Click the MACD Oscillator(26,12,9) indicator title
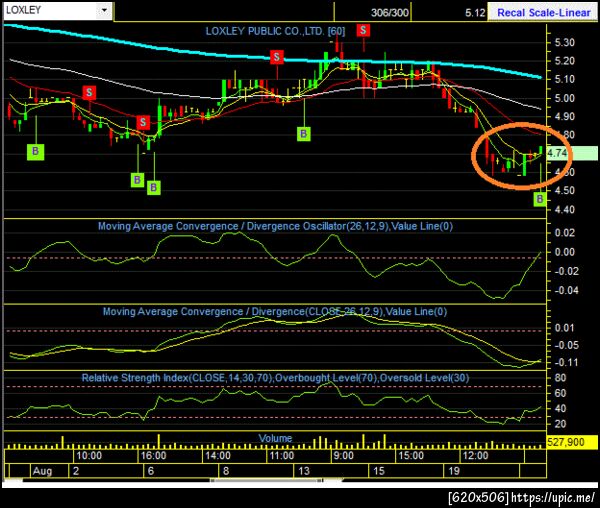The height and width of the screenshot is (508, 600). (275, 226)
